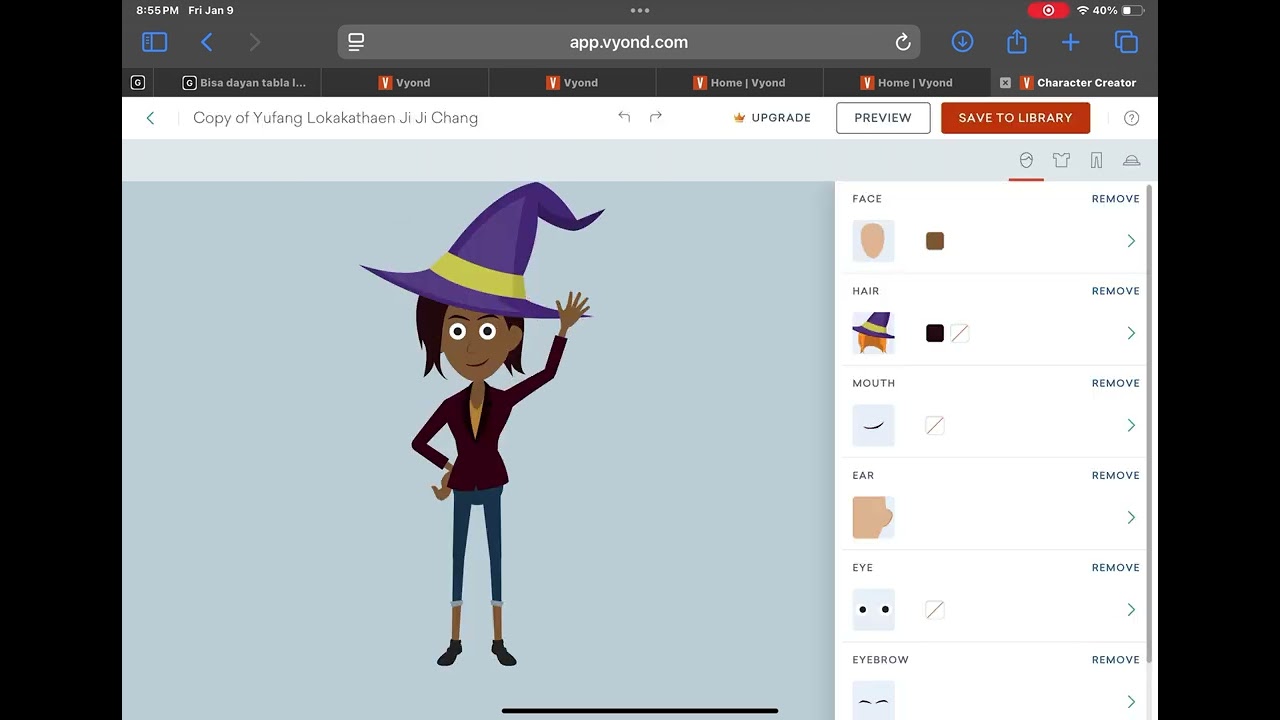The width and height of the screenshot is (1280, 720).
Task: Remove the Face feature
Action: point(1115,199)
